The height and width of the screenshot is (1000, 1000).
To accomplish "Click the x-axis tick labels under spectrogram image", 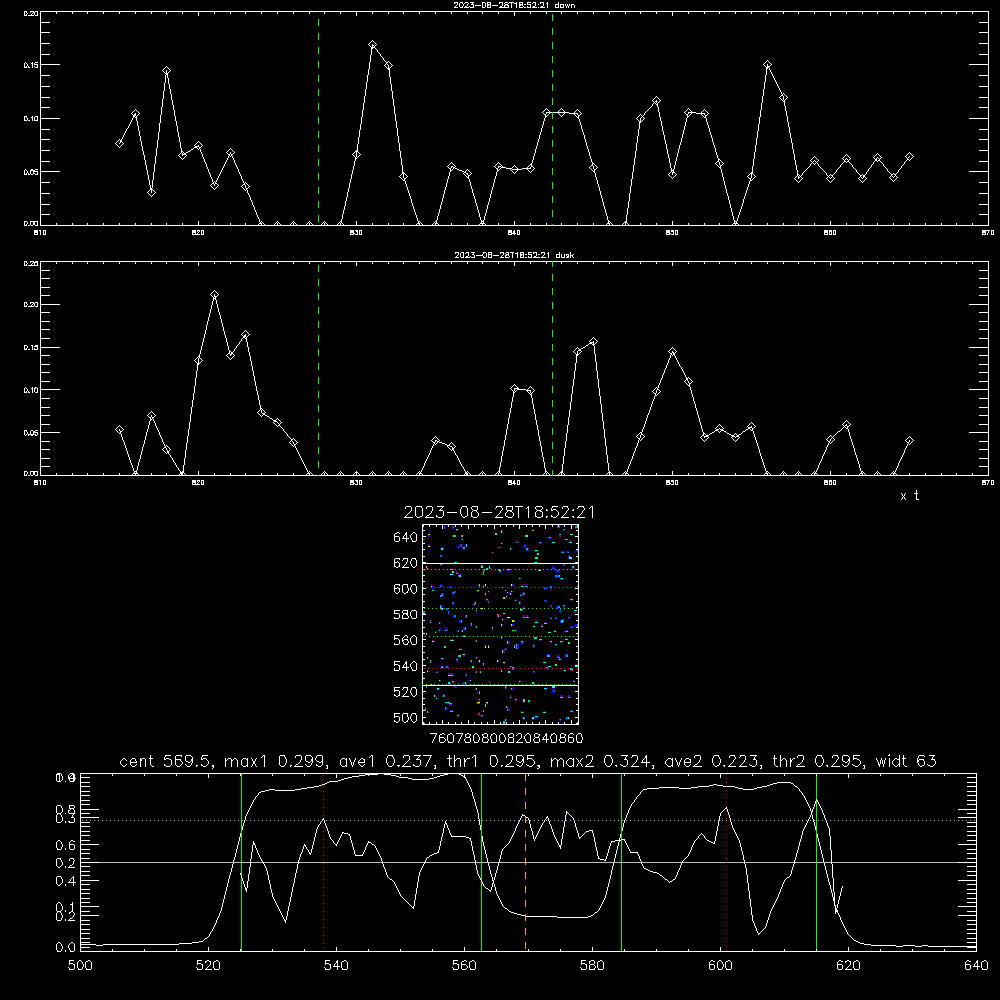I will 506,738.
